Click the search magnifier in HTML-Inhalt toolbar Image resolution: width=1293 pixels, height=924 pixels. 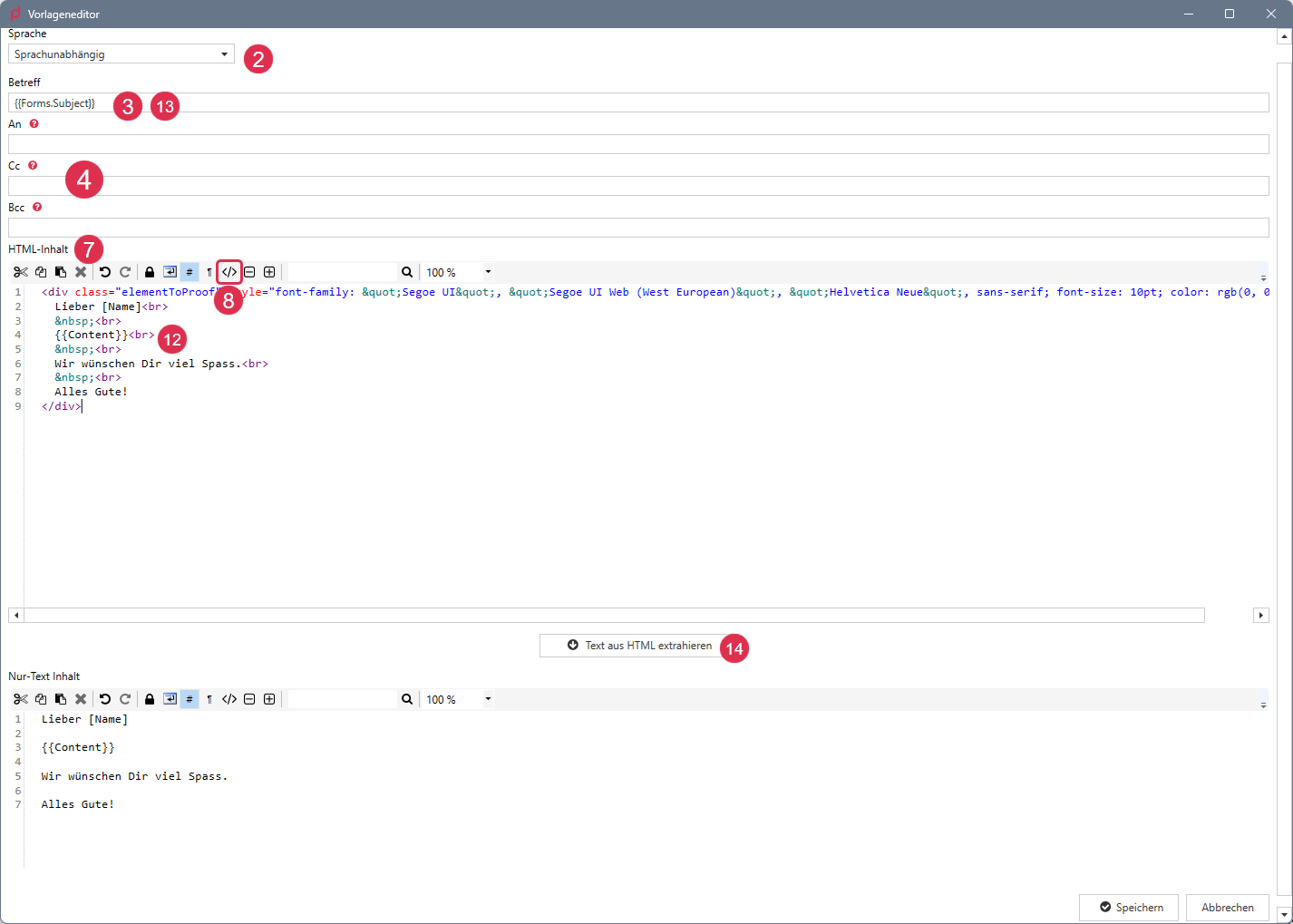[x=407, y=272]
